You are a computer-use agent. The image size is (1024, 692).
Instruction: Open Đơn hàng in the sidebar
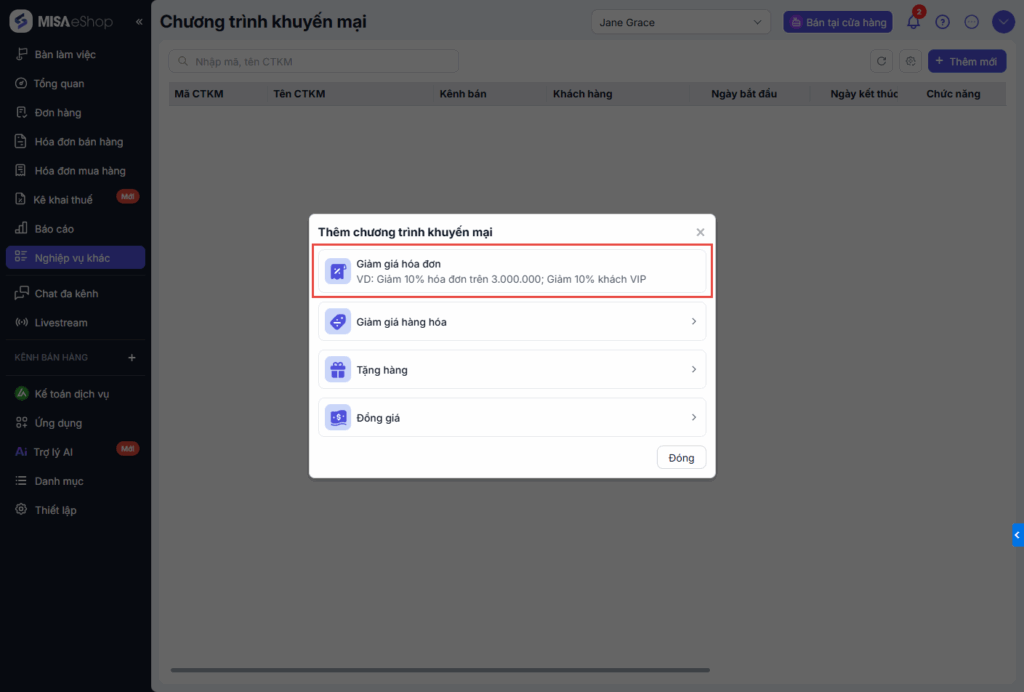[58, 113]
